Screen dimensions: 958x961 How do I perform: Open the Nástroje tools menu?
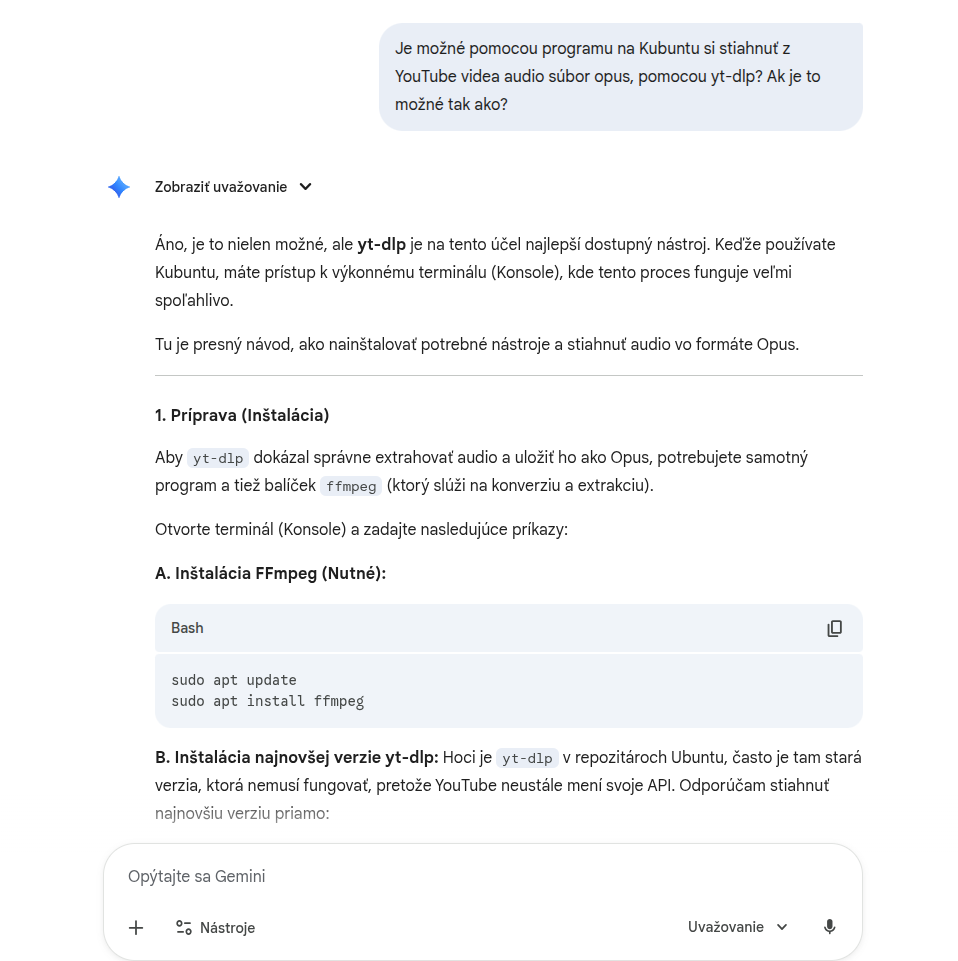[x=215, y=928]
